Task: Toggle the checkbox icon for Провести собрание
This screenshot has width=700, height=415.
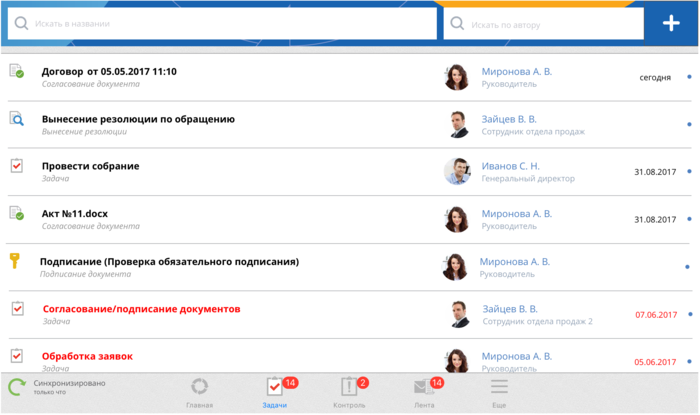Action: [x=16, y=166]
